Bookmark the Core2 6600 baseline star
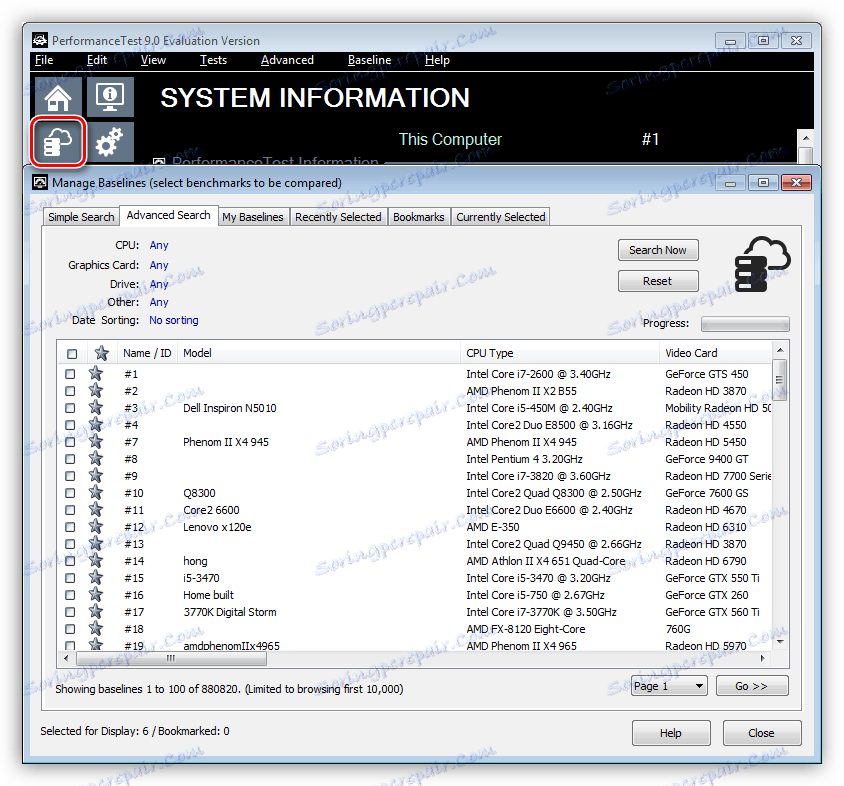 (x=96, y=510)
